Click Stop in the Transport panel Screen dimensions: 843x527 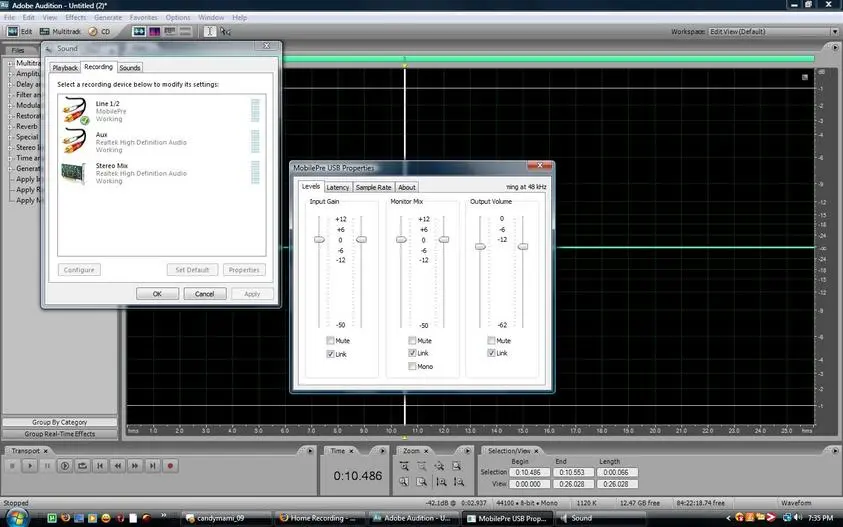(12, 466)
